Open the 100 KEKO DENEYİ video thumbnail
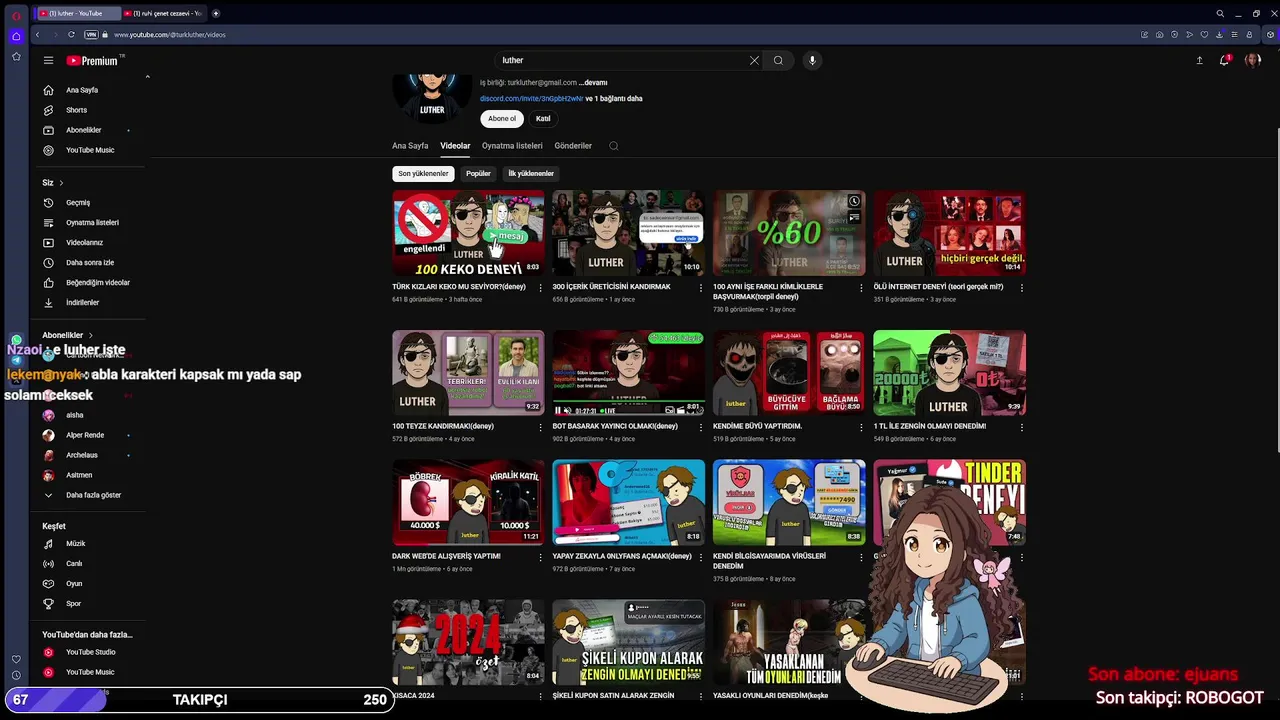1280x720 pixels. click(468, 233)
